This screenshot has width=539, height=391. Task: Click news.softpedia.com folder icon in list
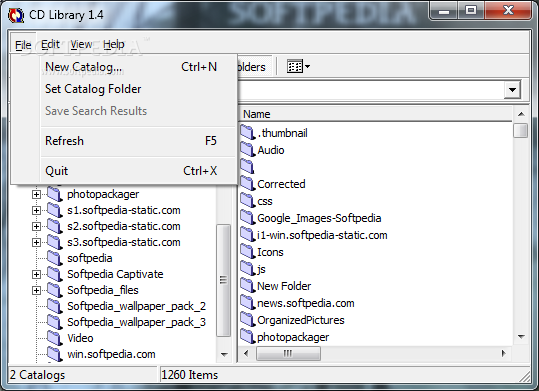click(248, 303)
